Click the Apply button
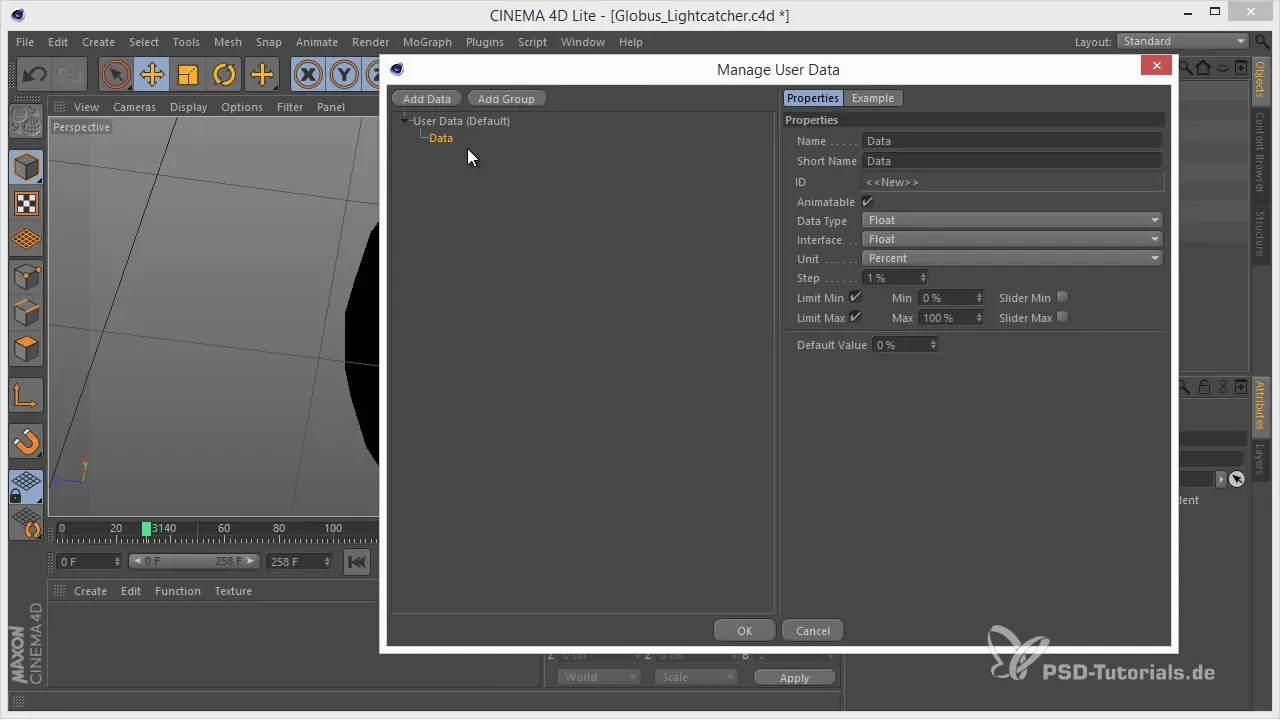 (x=794, y=677)
